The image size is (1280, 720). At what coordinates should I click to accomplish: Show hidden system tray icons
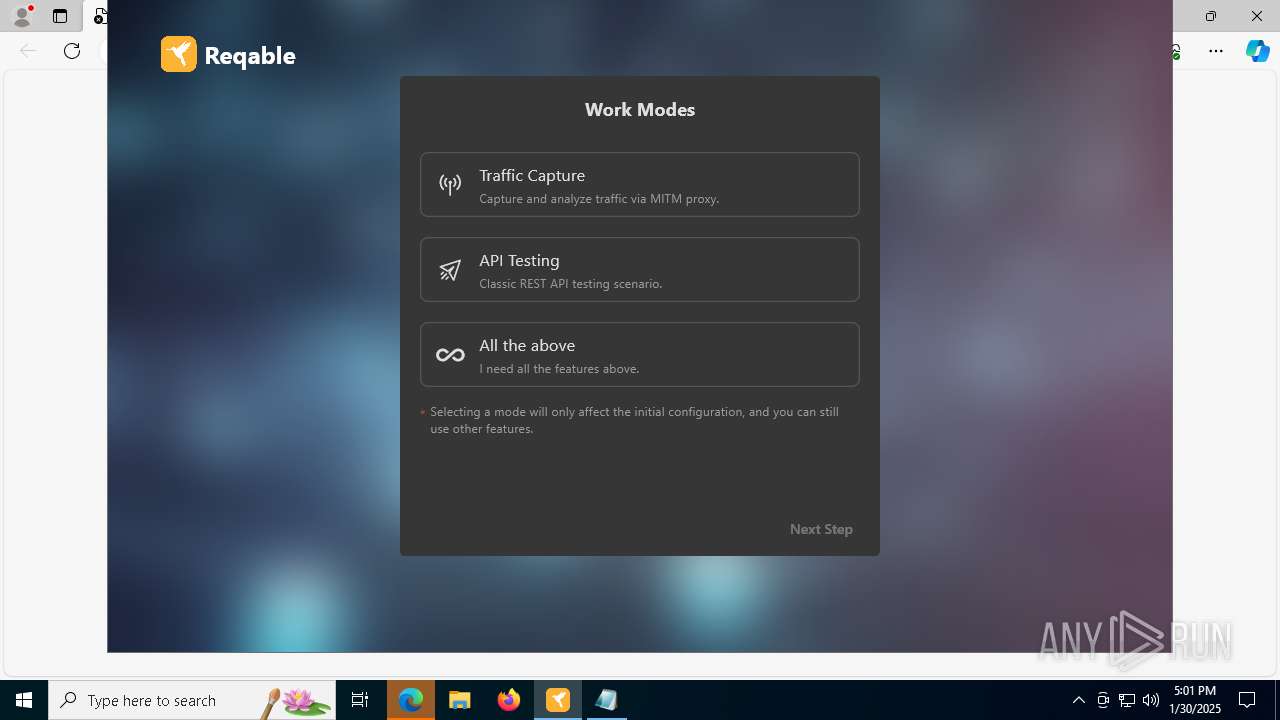(1079, 700)
